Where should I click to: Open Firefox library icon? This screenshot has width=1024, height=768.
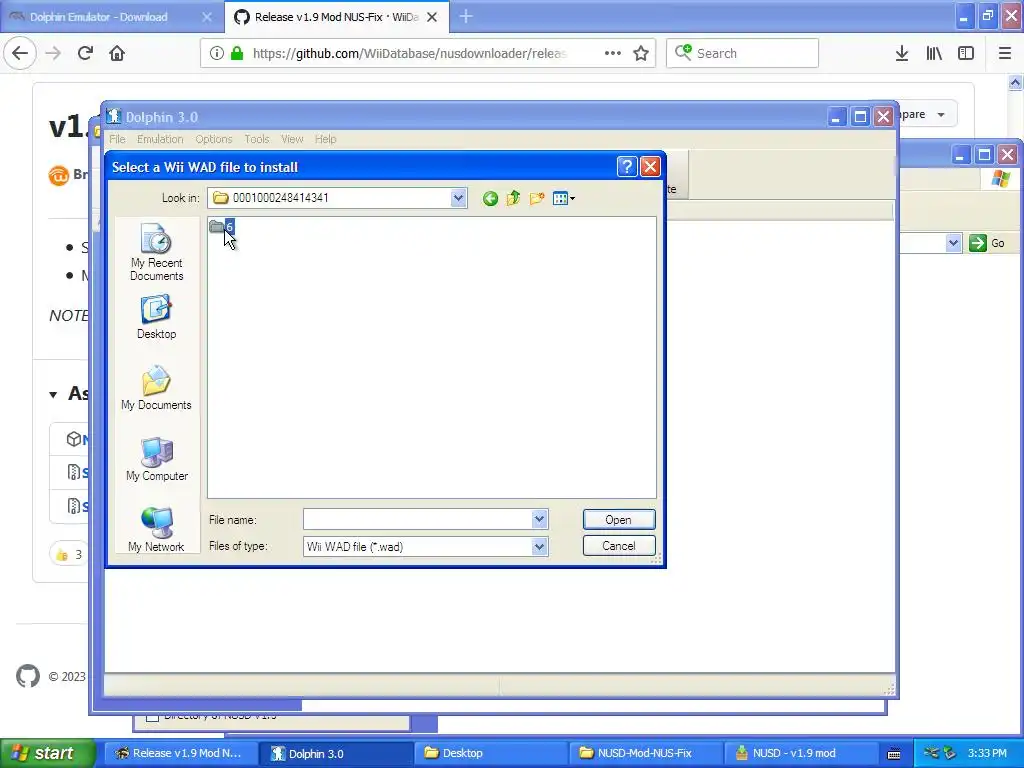(934, 54)
